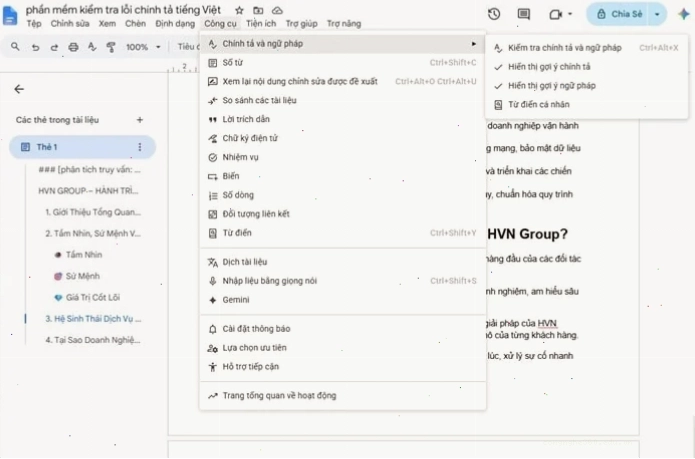Click the Chia Sẻ share button
This screenshot has height=459, width=695.
pyautogui.click(x=619, y=14)
